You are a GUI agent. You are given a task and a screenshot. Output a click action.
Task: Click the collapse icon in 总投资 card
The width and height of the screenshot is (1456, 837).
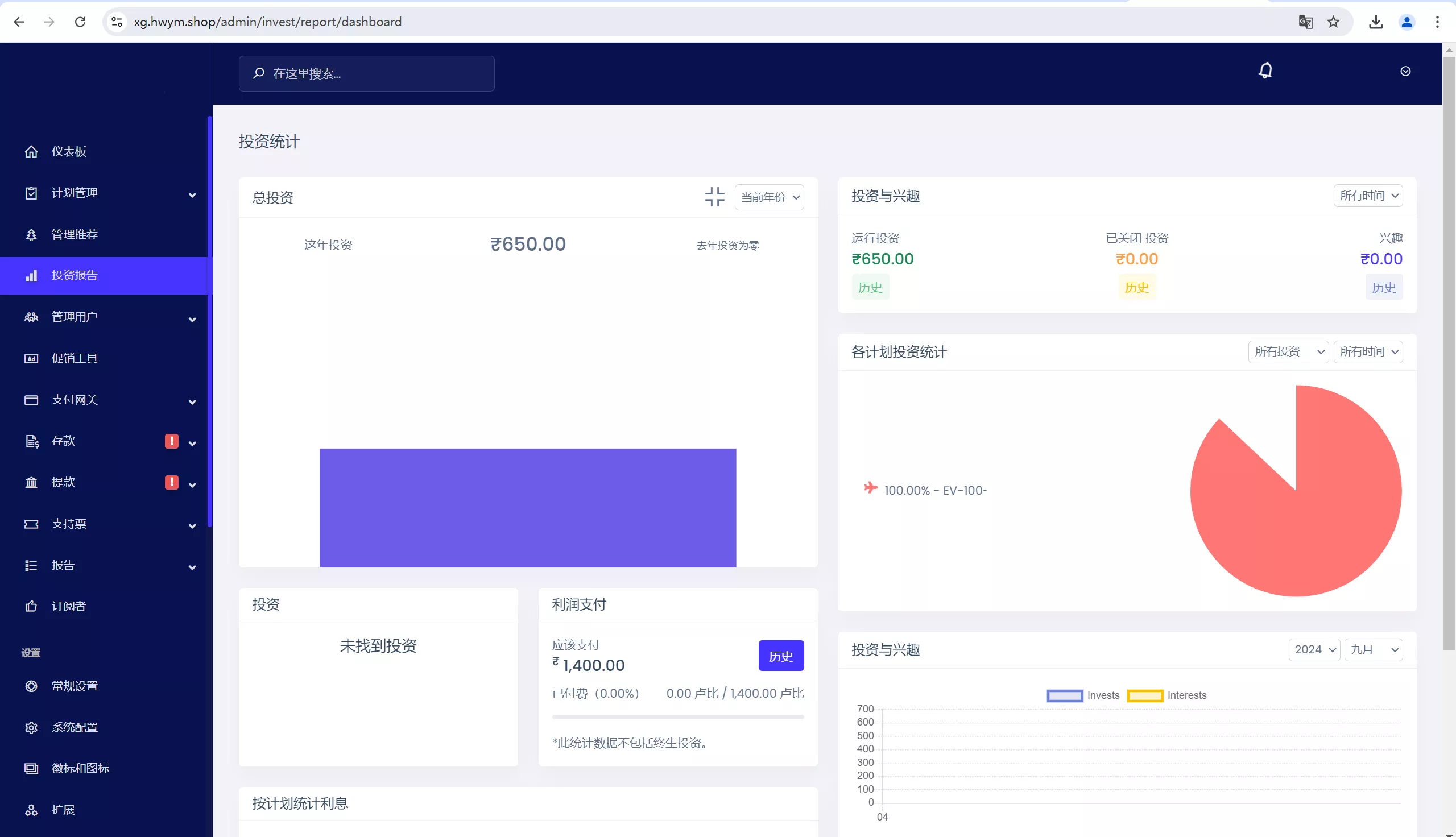[714, 197]
